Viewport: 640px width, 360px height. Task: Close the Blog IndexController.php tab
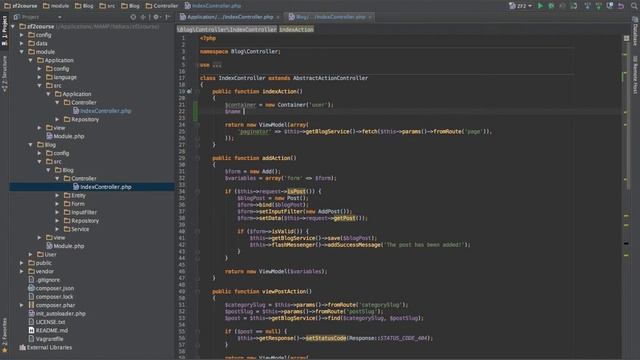pos(370,17)
